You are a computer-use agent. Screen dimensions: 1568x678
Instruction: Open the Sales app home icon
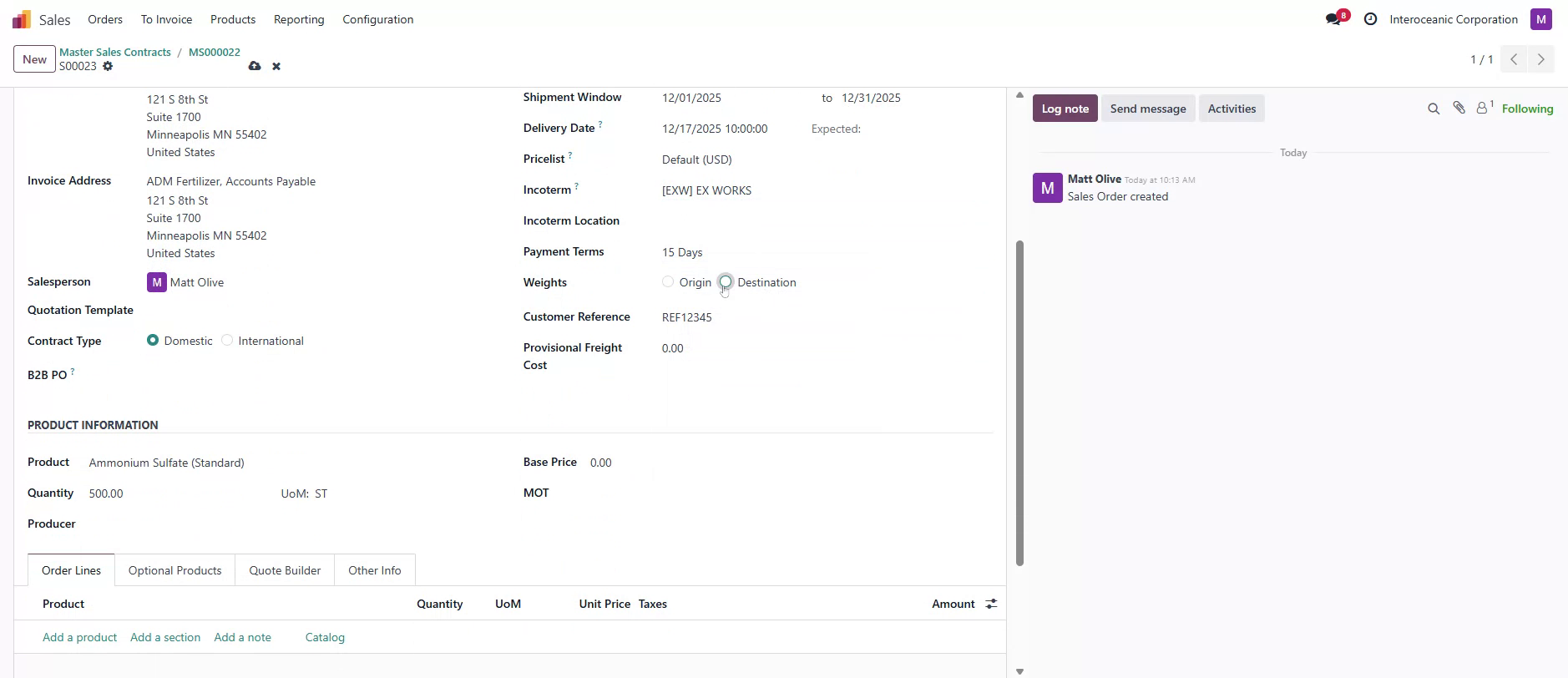pyautogui.click(x=22, y=19)
